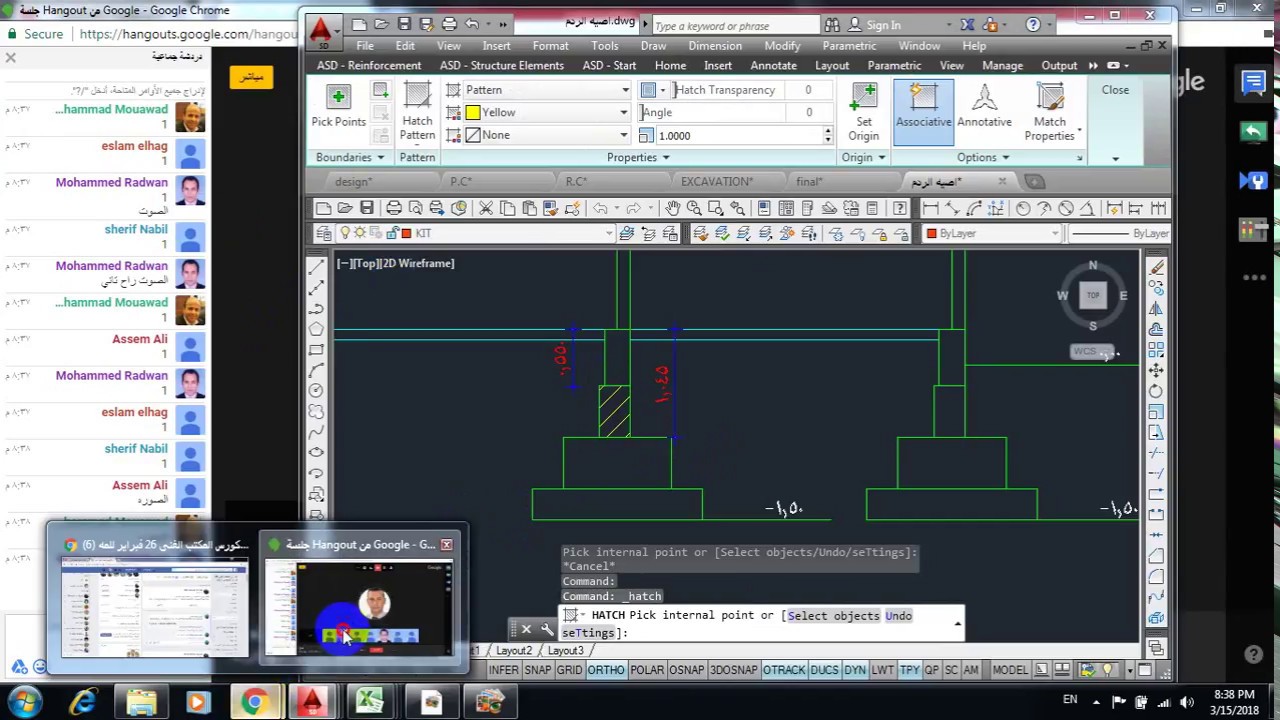Image resolution: width=1280 pixels, height=720 pixels.
Task: Open the Layer Properties Manager icon
Action: click(323, 233)
